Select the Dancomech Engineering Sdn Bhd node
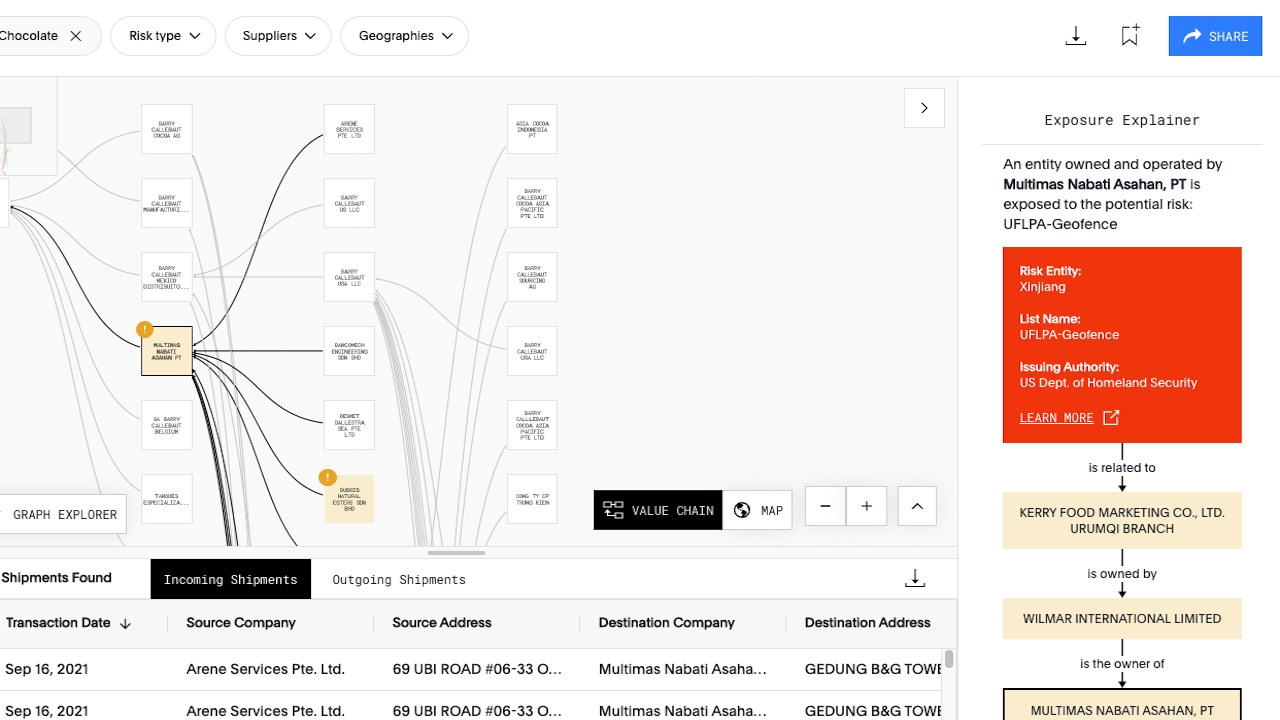Screen dimensions: 1280x720 [349, 351]
